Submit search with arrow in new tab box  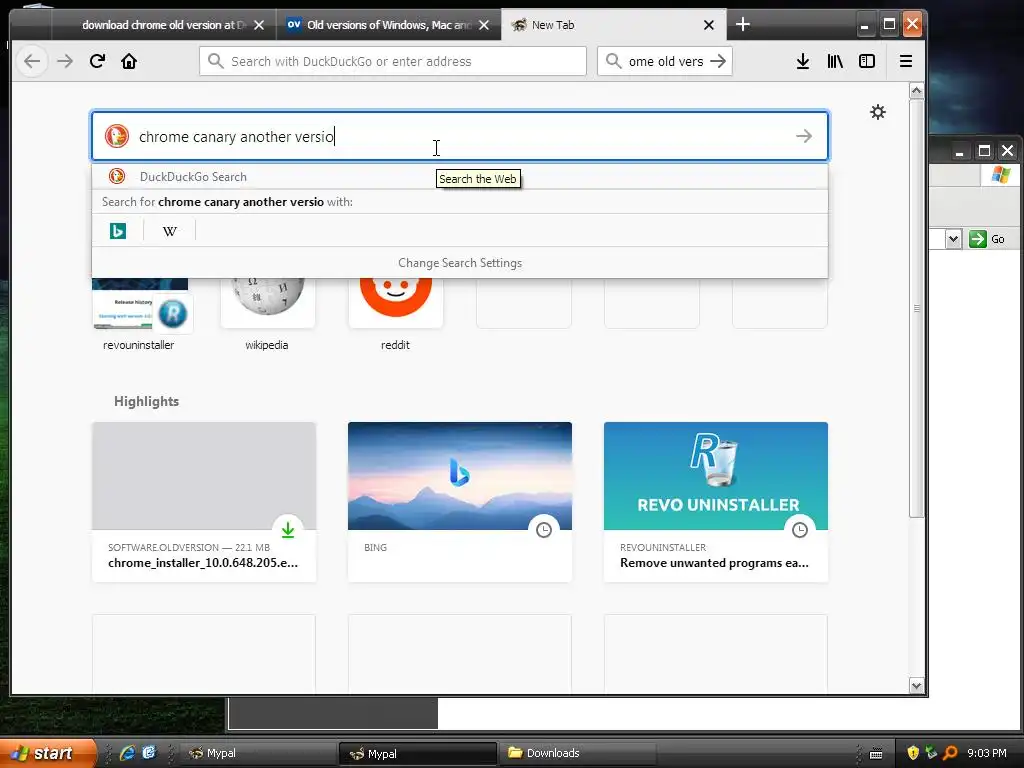pos(804,136)
